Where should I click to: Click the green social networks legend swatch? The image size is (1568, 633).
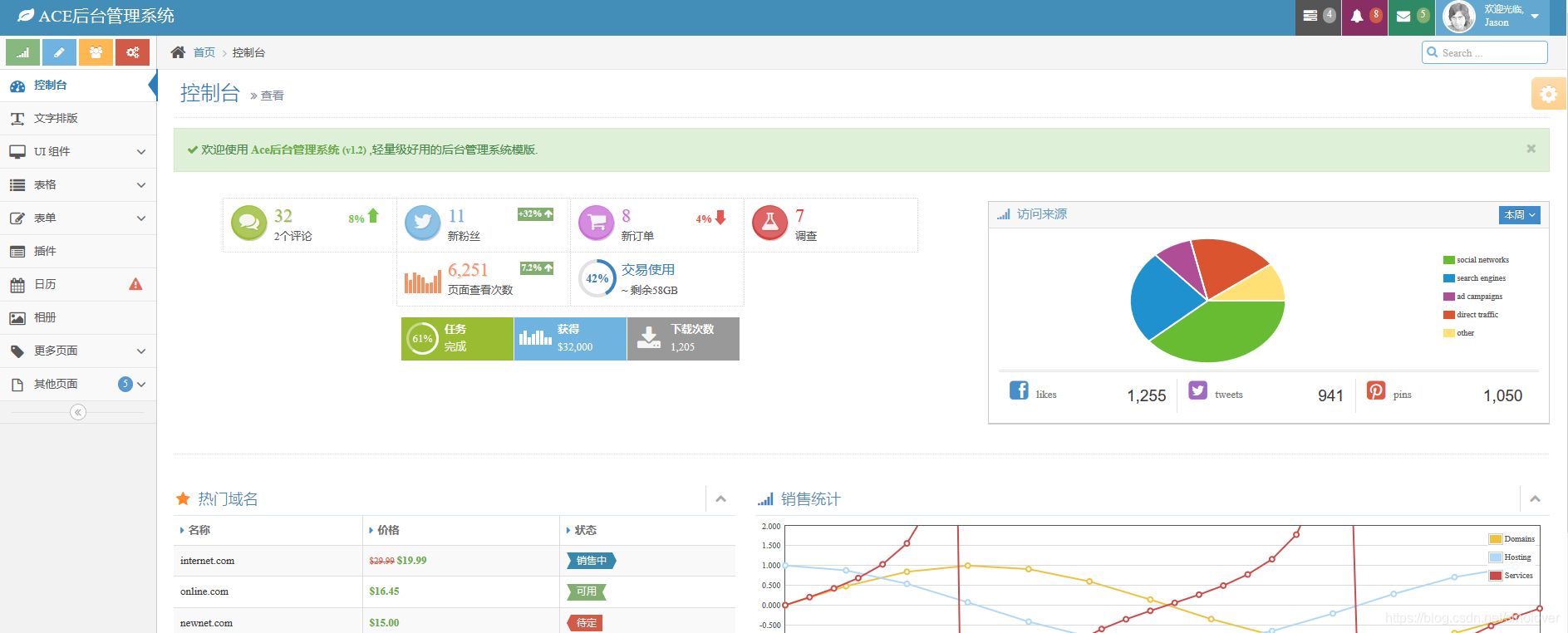click(1449, 260)
